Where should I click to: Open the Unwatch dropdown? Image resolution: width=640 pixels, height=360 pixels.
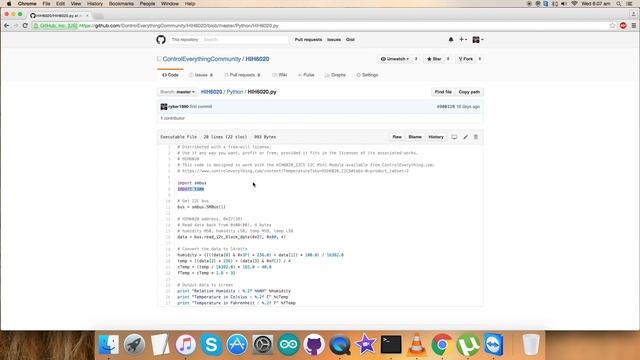(395, 59)
